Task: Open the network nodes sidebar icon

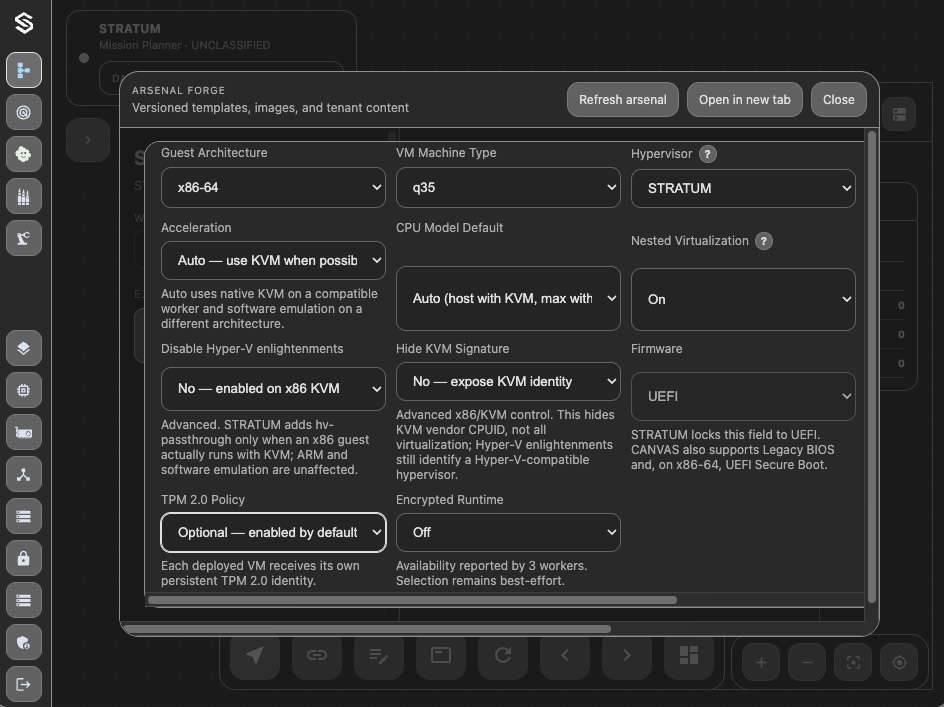Action: point(24,475)
